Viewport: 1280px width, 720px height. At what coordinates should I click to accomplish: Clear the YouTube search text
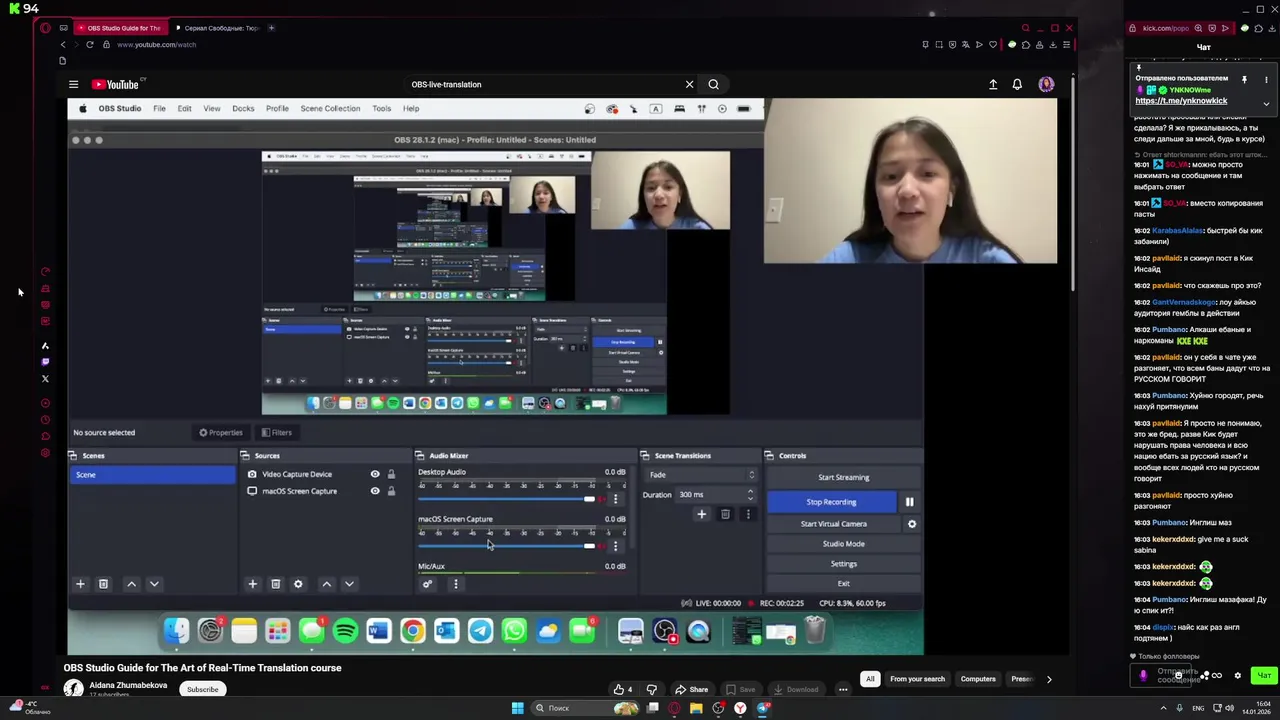[x=689, y=84]
